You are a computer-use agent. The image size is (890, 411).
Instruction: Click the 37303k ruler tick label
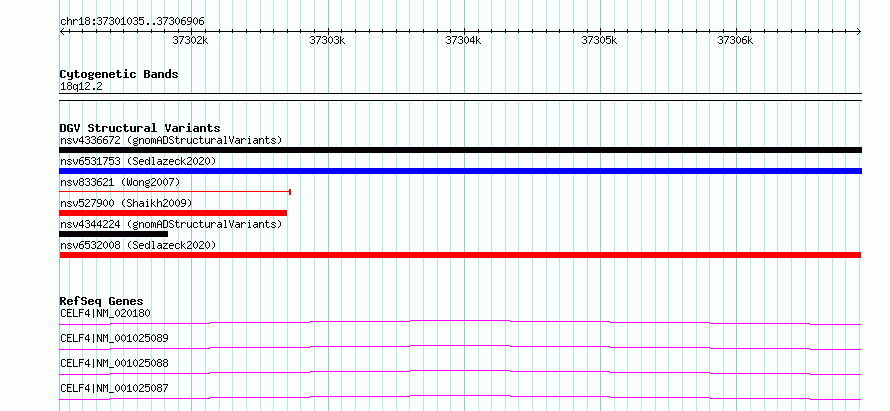click(x=327, y=40)
